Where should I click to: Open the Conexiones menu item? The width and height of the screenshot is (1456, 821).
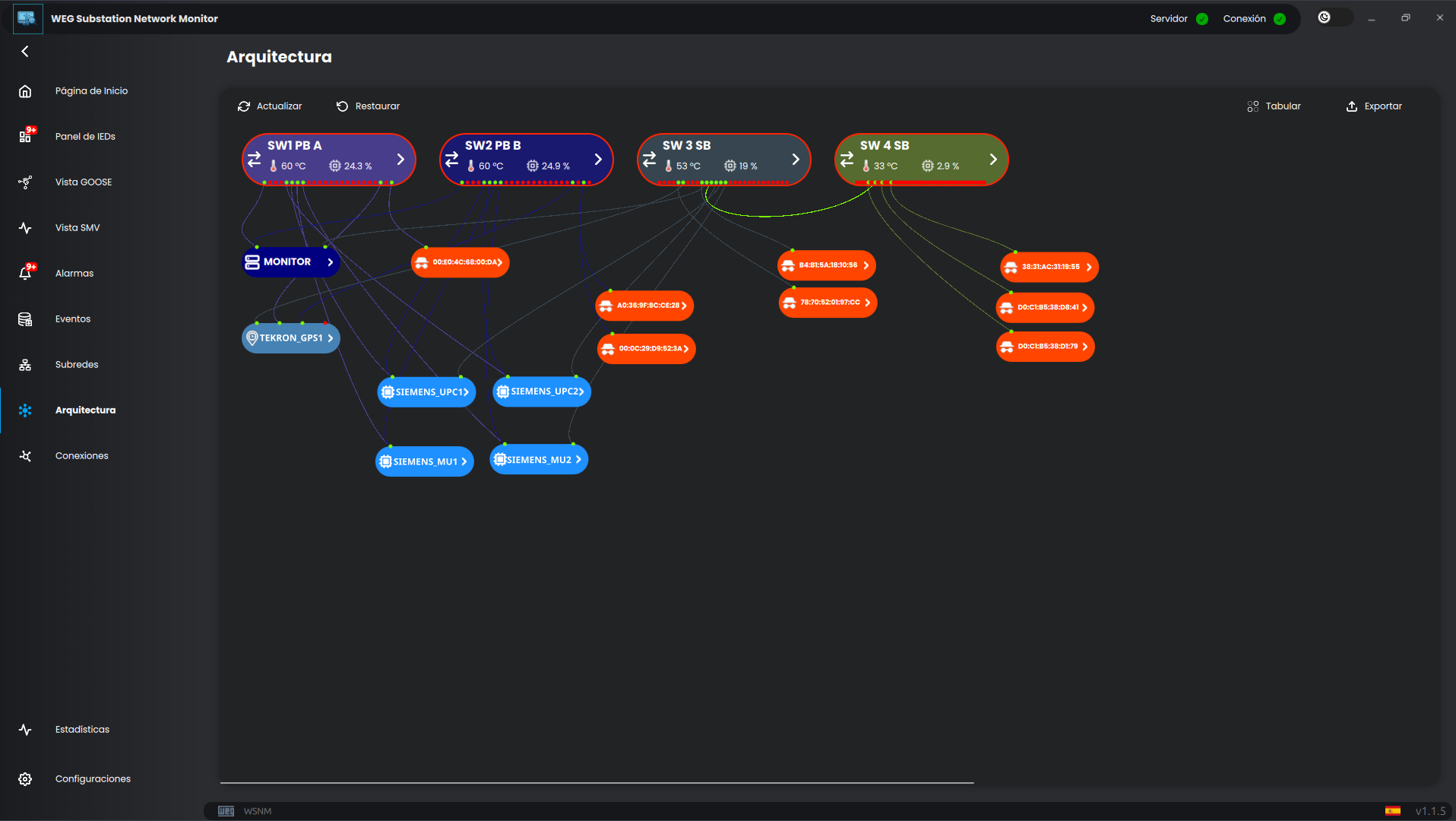81,456
